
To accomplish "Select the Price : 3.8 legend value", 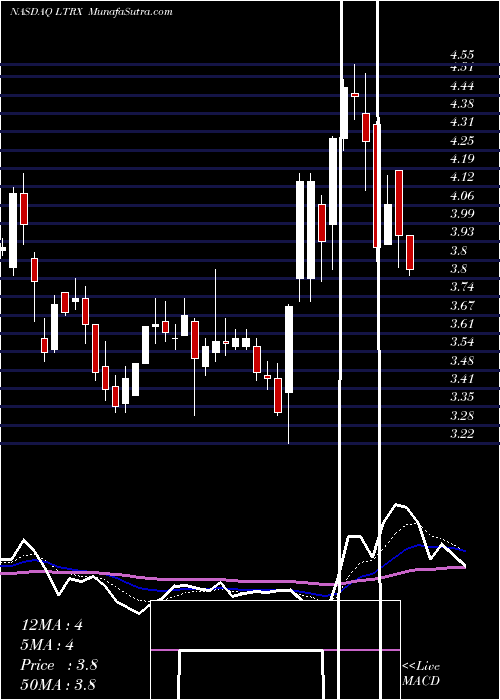I will [x=59, y=665].
